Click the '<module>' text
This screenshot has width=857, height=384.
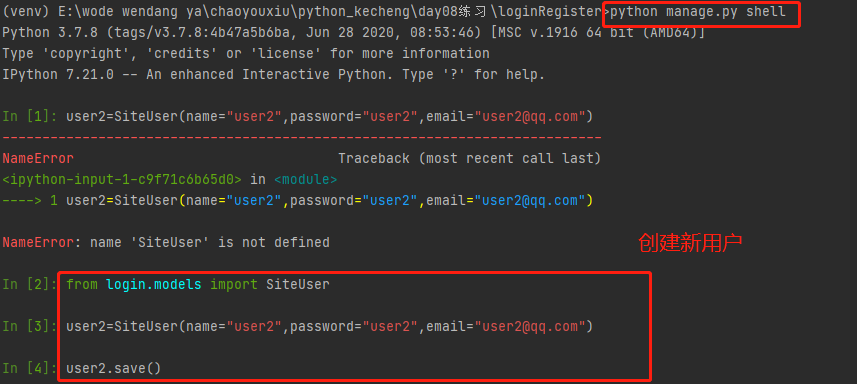306,179
